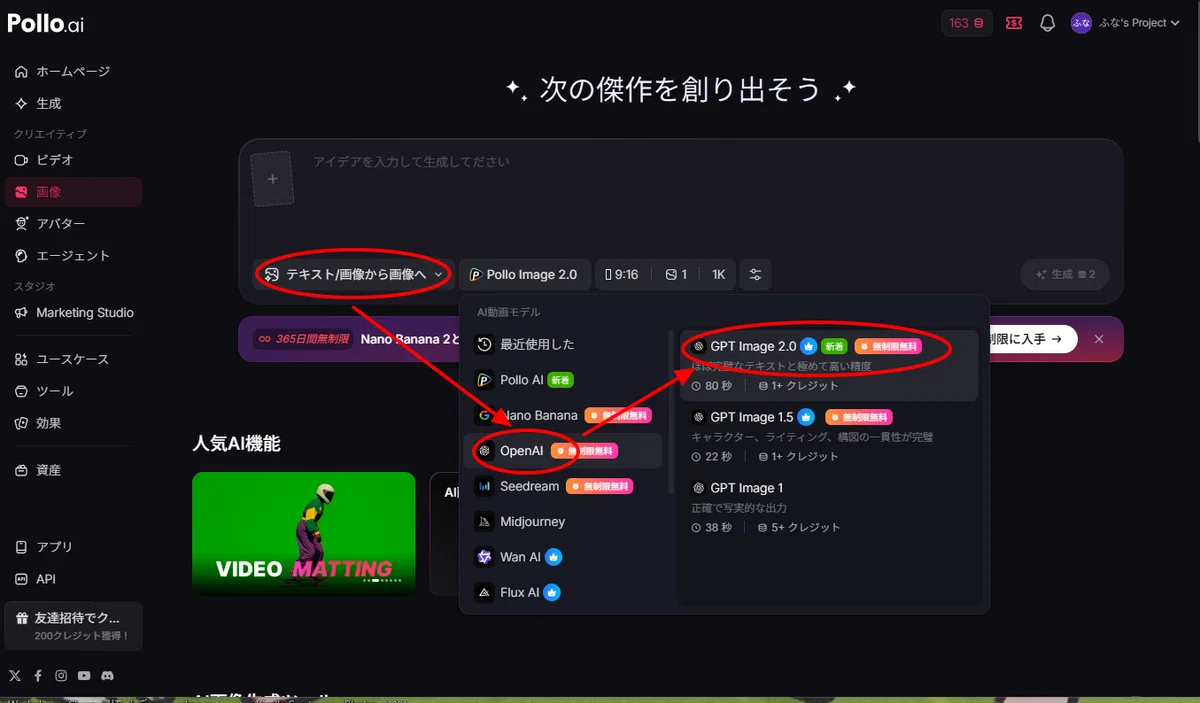Open アプリ in the sidebar
This screenshot has width=1200, height=703.
point(72,547)
